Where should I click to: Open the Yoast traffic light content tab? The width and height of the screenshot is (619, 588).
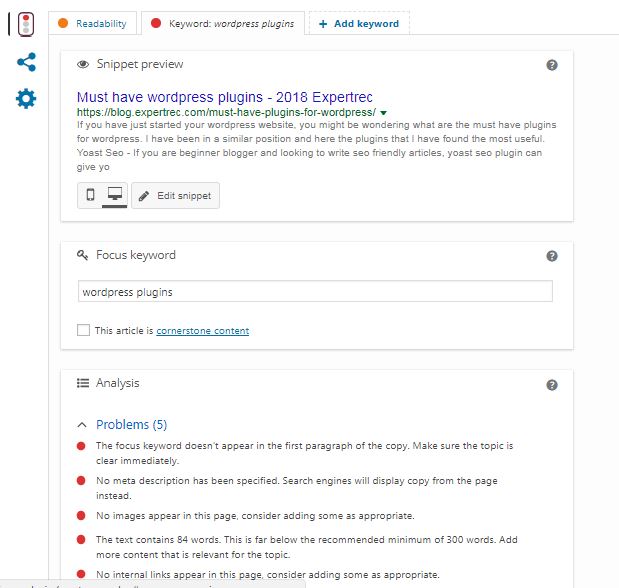point(26,24)
